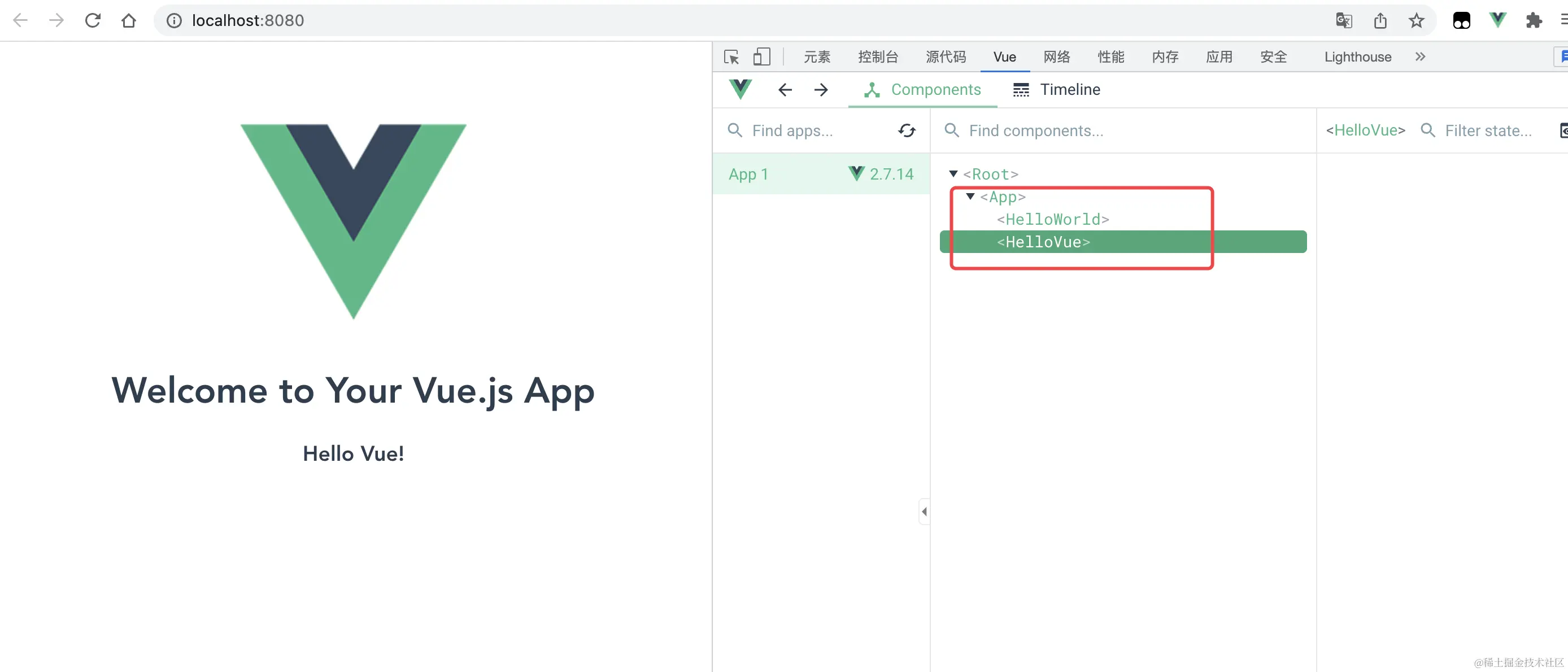Activate the inspect element picker

coord(731,56)
